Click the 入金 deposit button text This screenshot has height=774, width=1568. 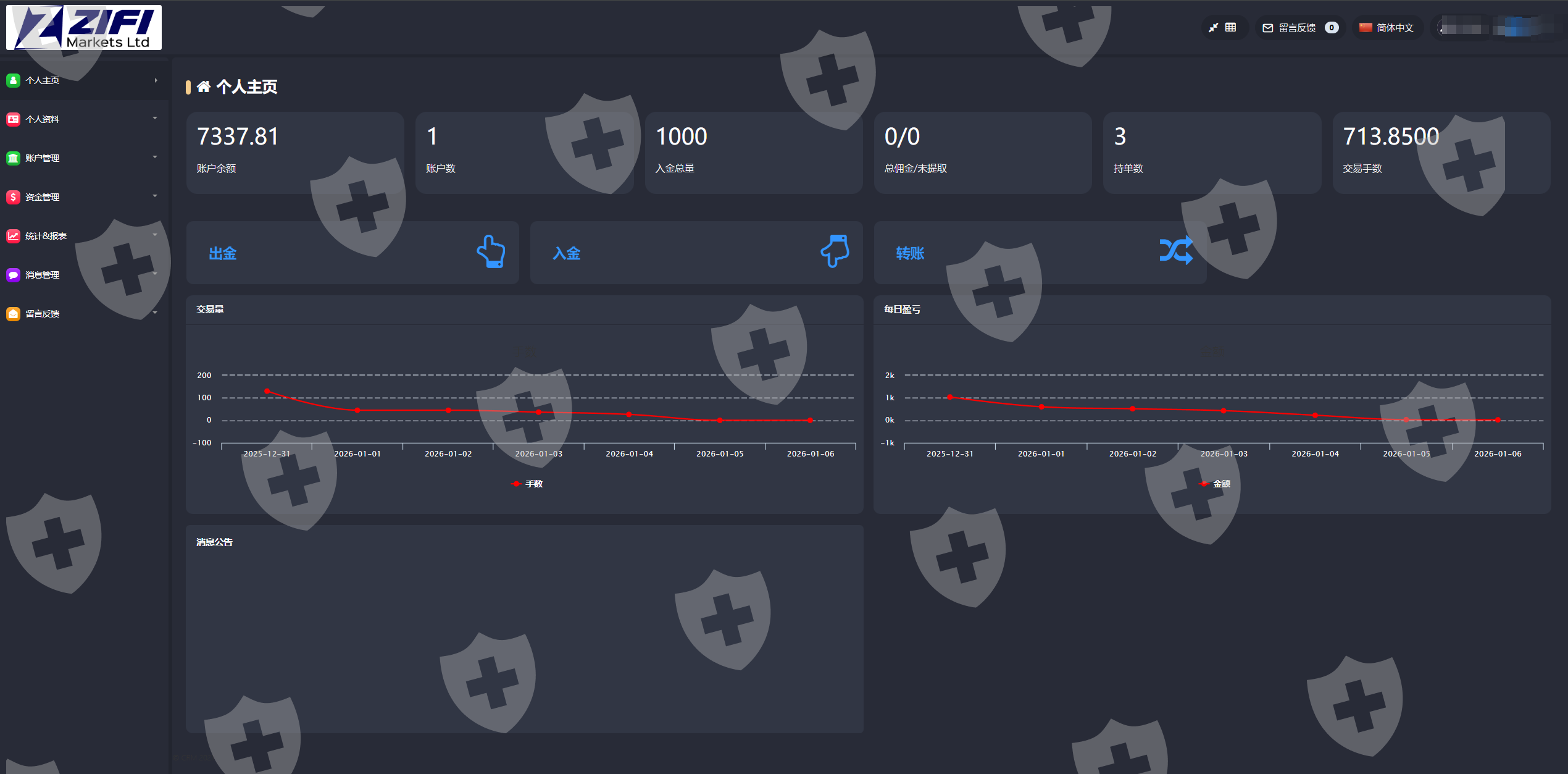(x=567, y=253)
